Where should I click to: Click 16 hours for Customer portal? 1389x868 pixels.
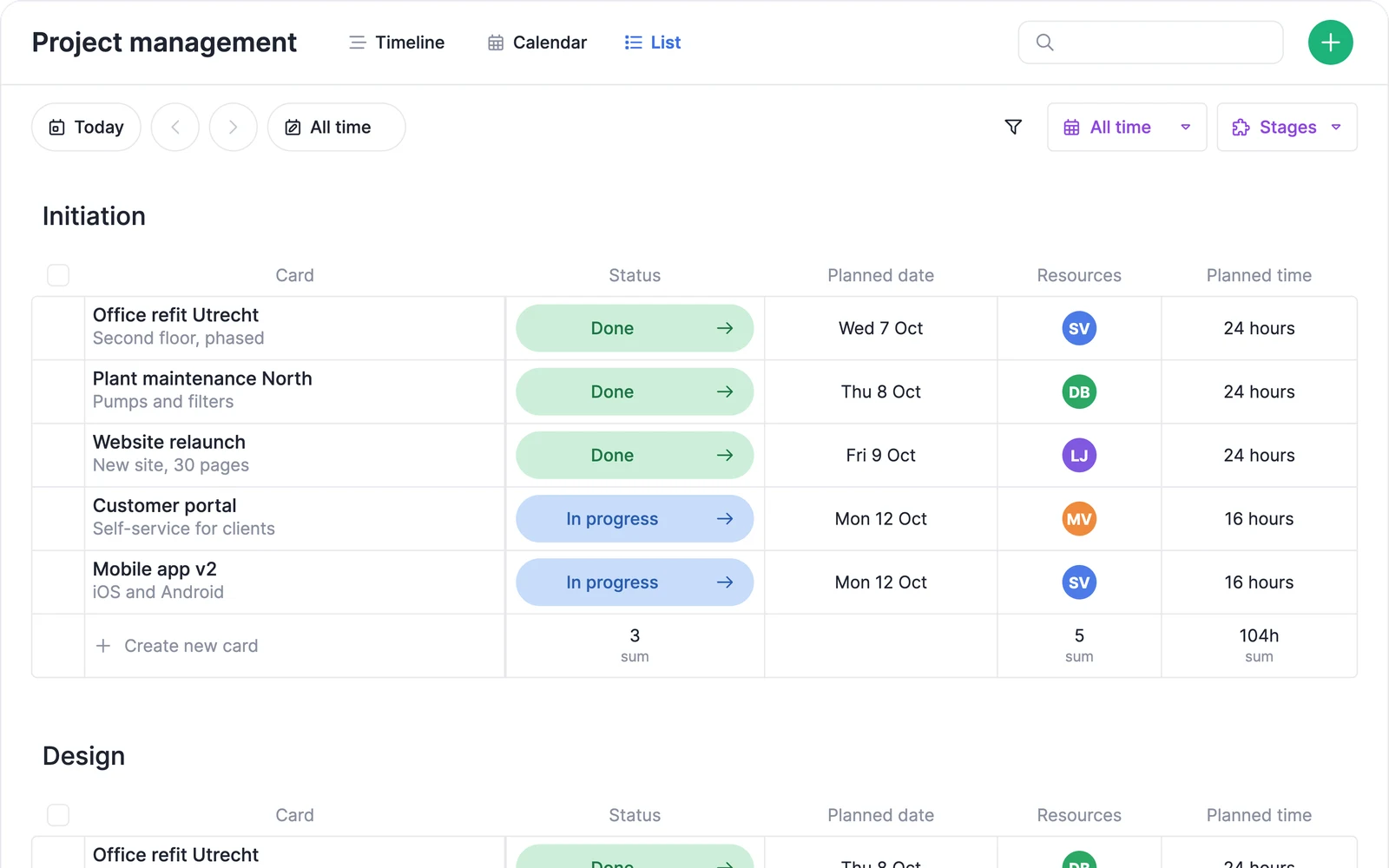pyautogui.click(x=1259, y=519)
